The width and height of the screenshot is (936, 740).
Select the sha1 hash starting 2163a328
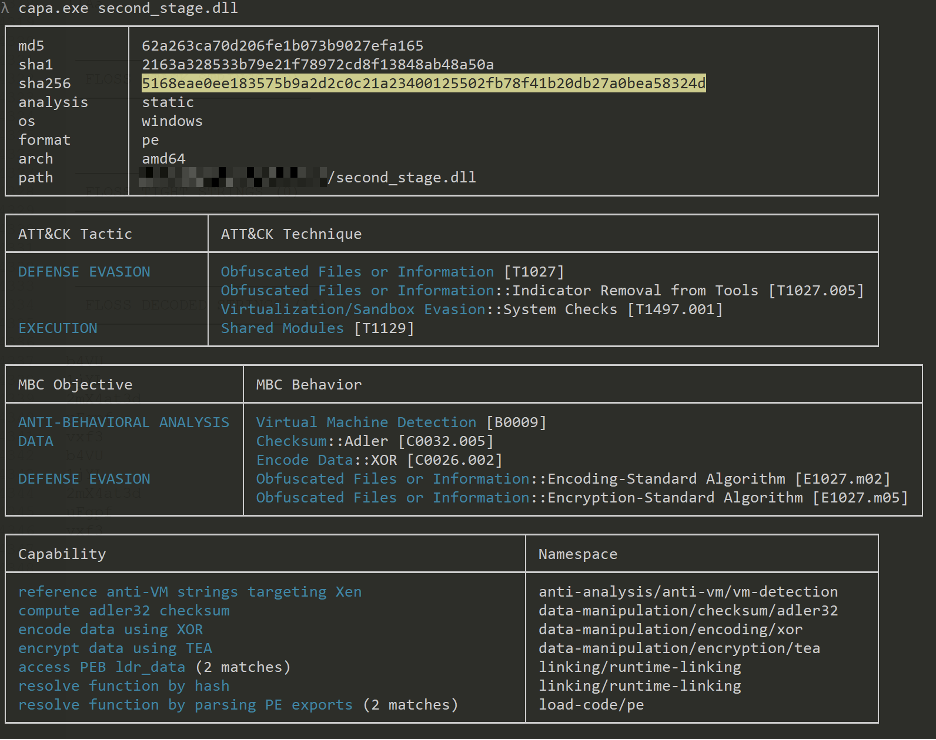318,64
